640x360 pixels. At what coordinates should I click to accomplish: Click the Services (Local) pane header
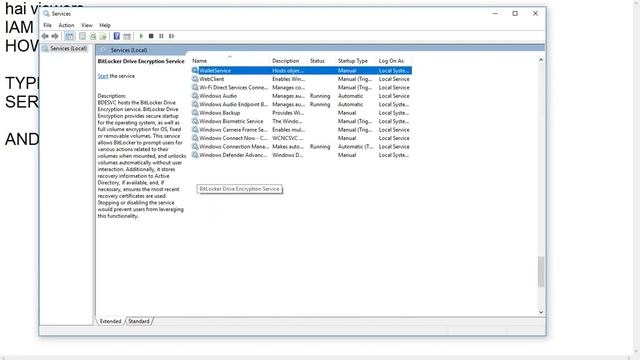(x=129, y=50)
